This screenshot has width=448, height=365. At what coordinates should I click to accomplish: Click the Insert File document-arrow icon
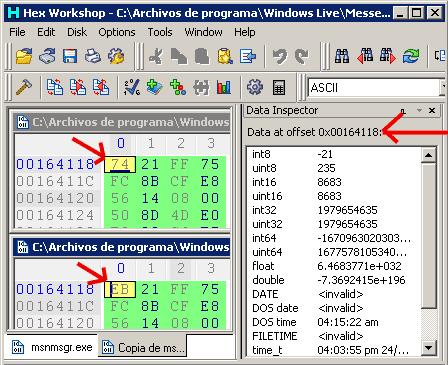click(x=248, y=56)
